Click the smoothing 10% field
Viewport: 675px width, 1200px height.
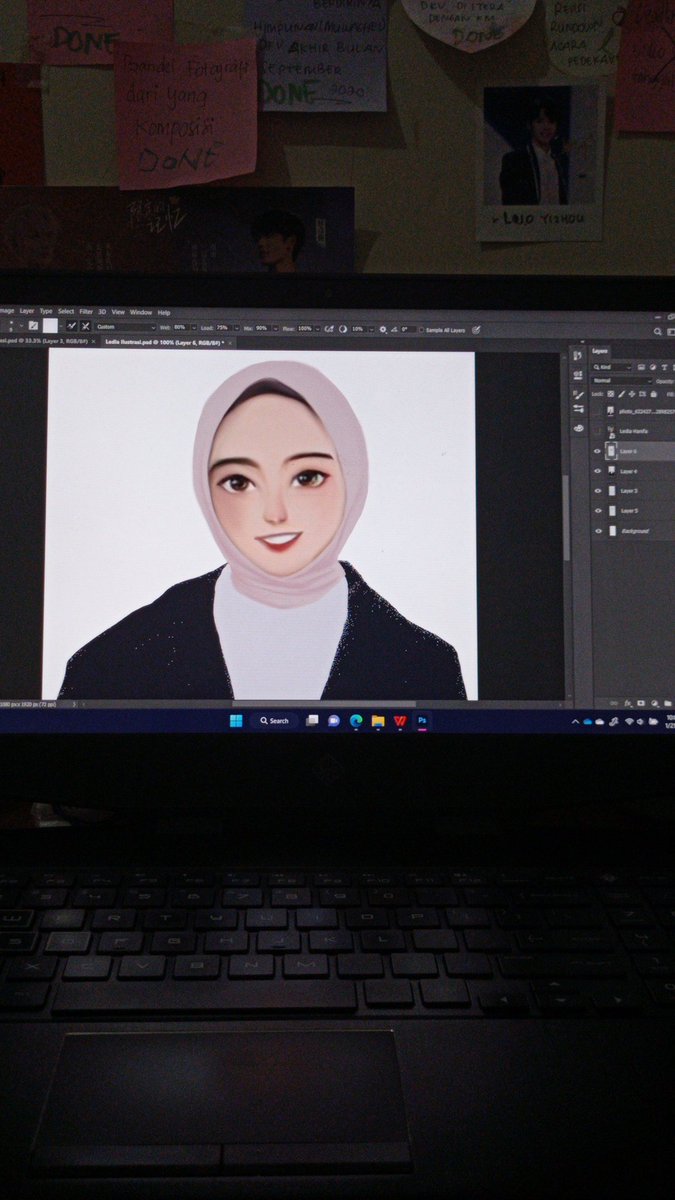click(358, 328)
